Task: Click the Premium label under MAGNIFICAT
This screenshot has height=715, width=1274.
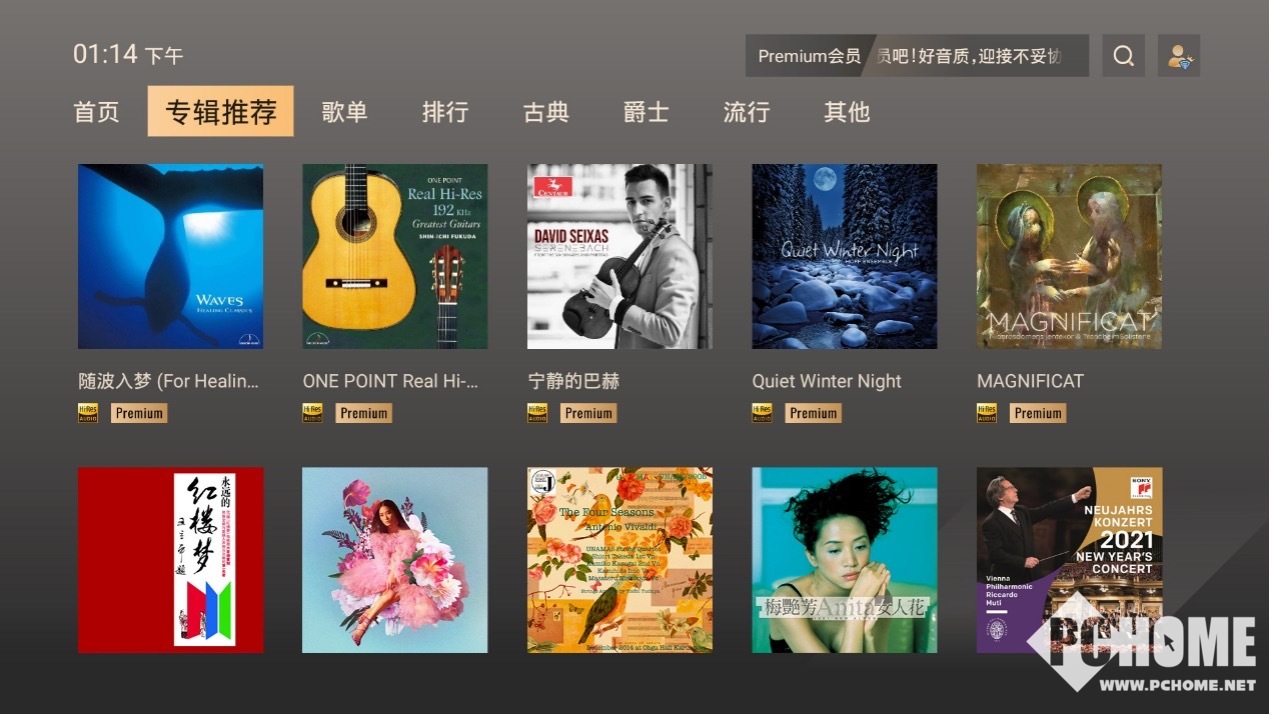Action: point(1038,413)
